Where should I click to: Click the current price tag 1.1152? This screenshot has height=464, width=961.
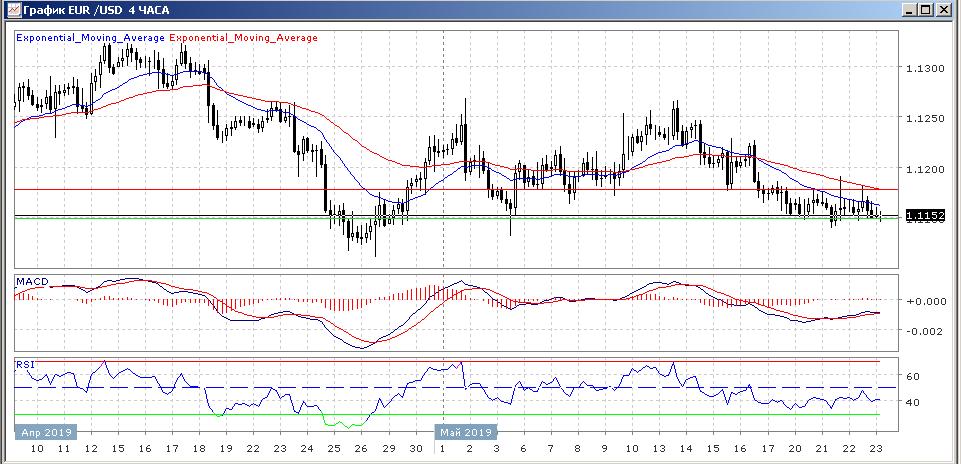[x=925, y=215]
